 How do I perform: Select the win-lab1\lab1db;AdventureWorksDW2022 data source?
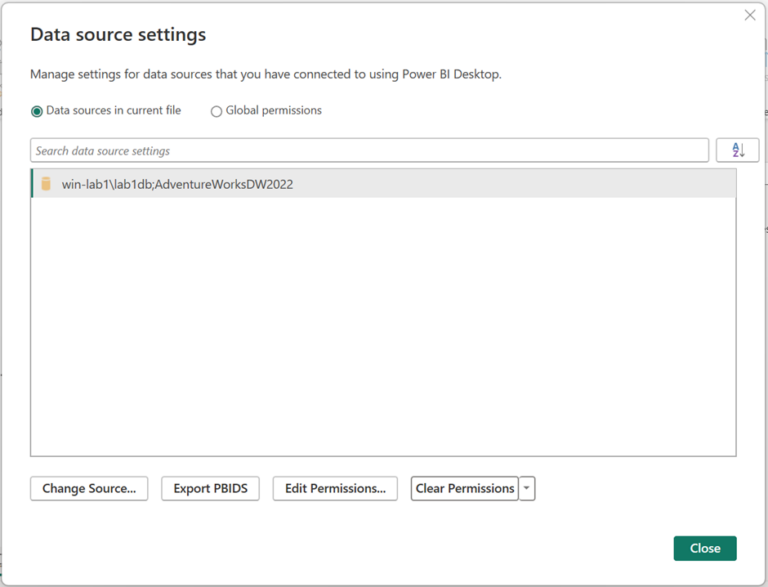click(177, 184)
